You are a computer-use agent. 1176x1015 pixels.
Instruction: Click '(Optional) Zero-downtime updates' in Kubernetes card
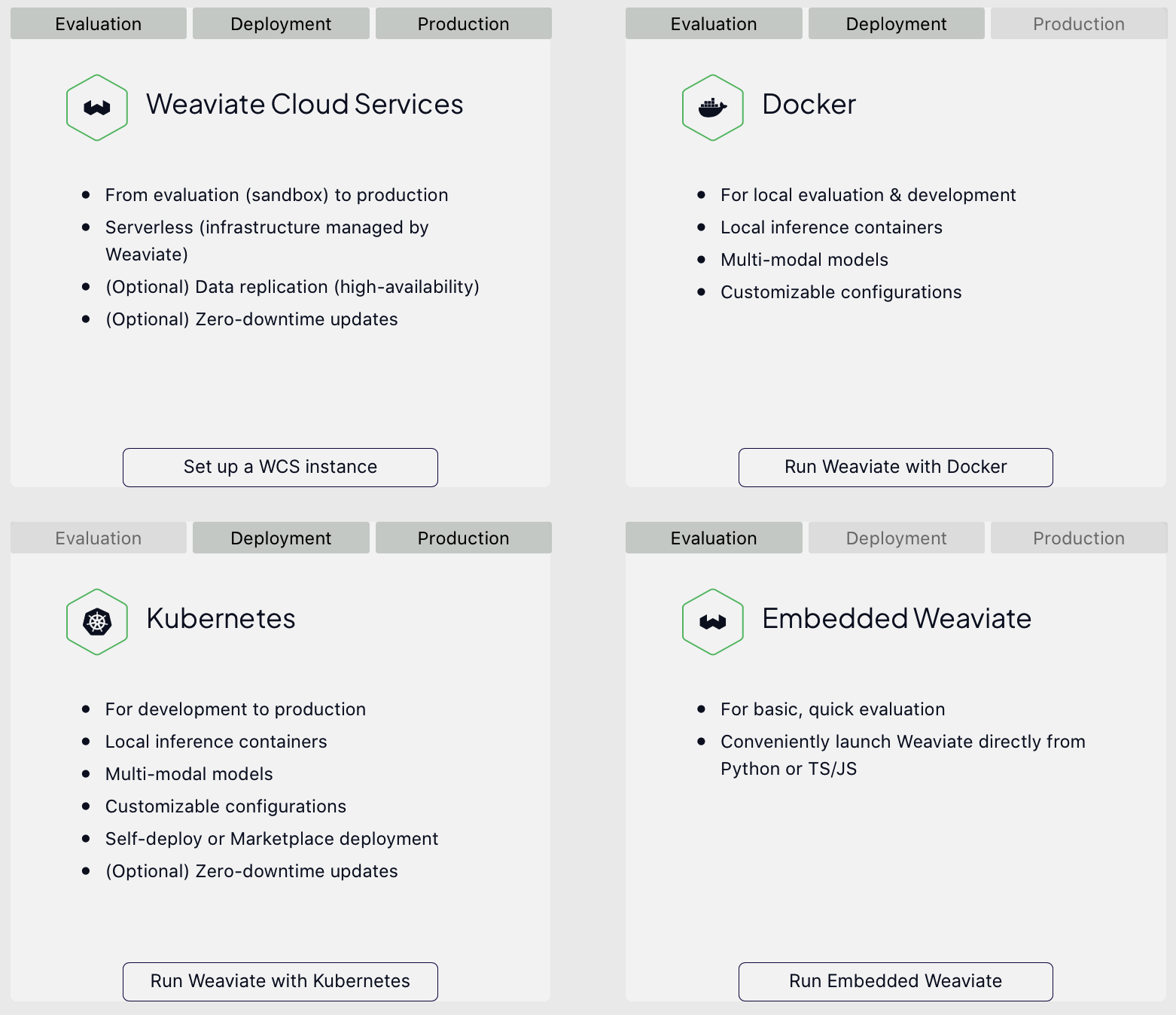[251, 871]
